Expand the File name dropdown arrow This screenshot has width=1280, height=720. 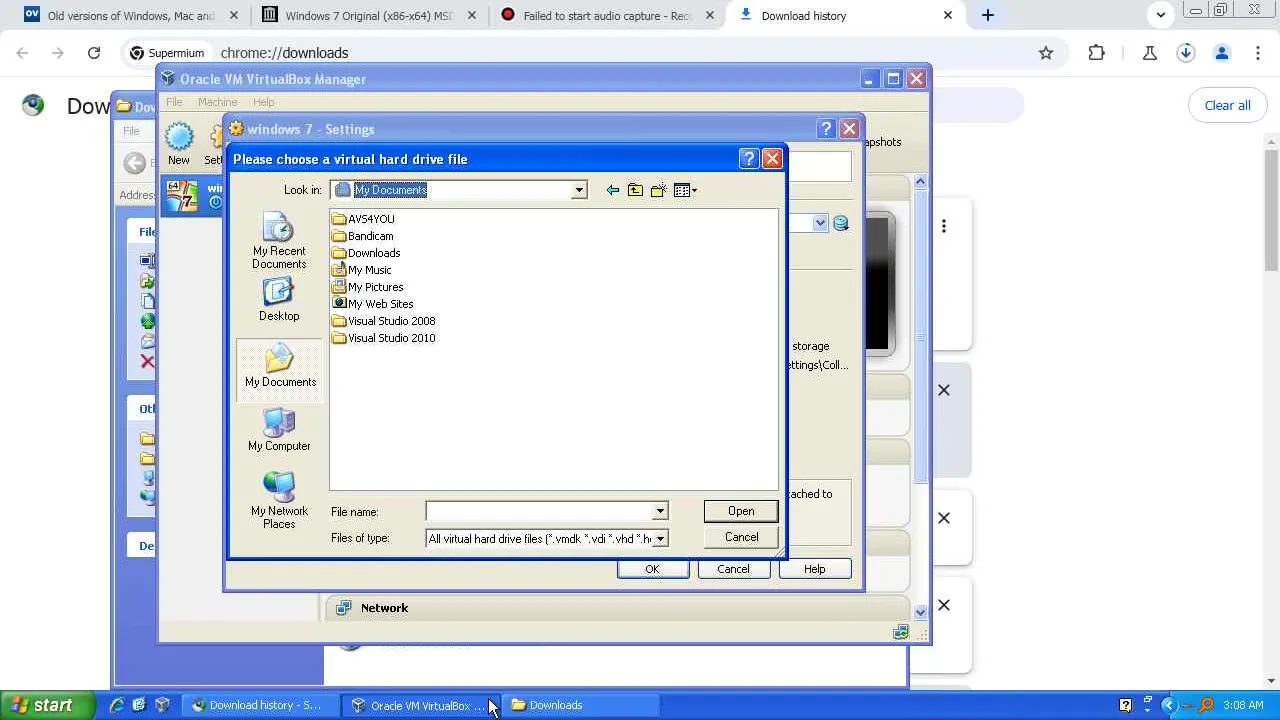click(x=660, y=511)
